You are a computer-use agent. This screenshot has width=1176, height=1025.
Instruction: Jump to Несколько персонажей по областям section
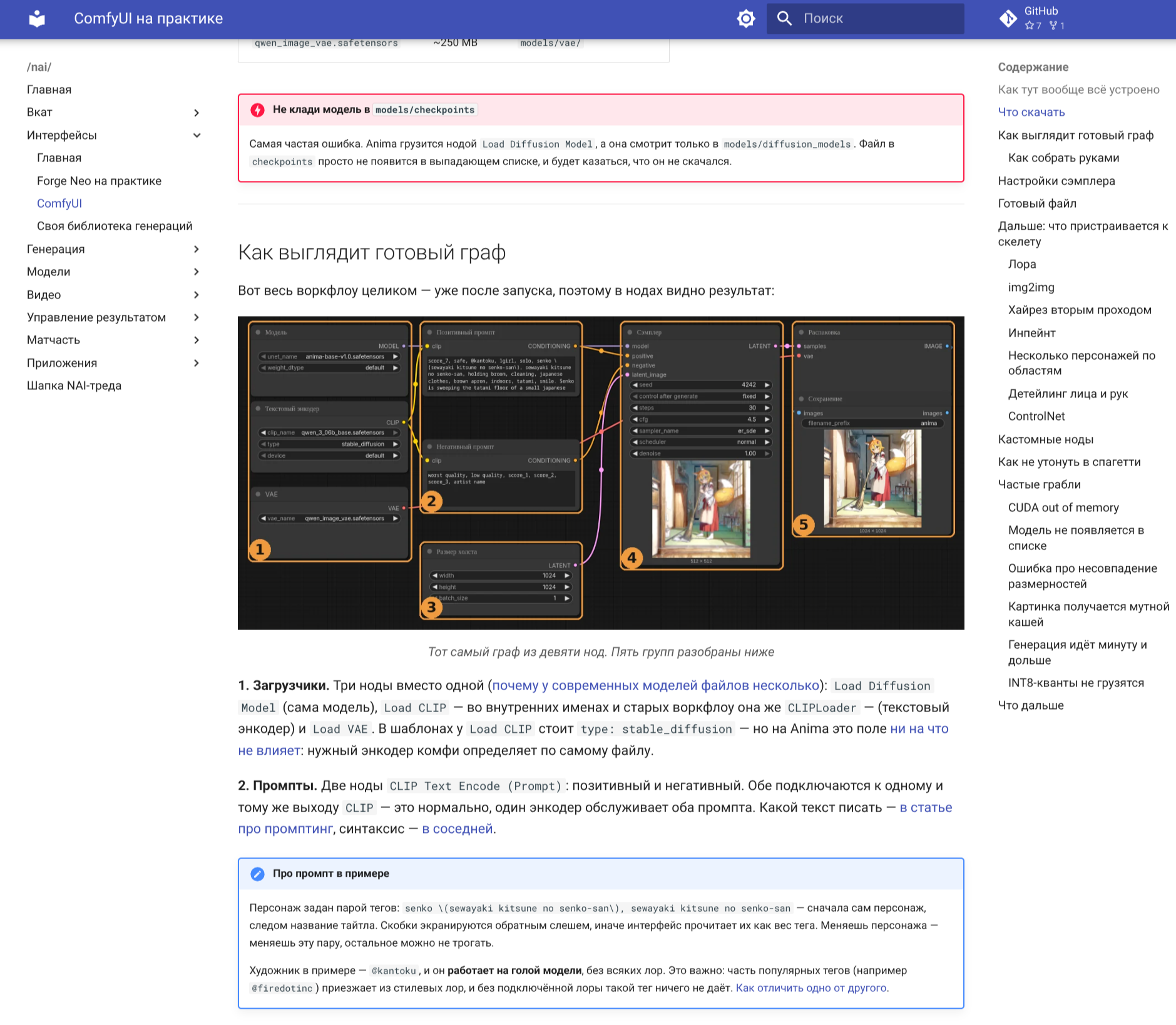click(1081, 363)
